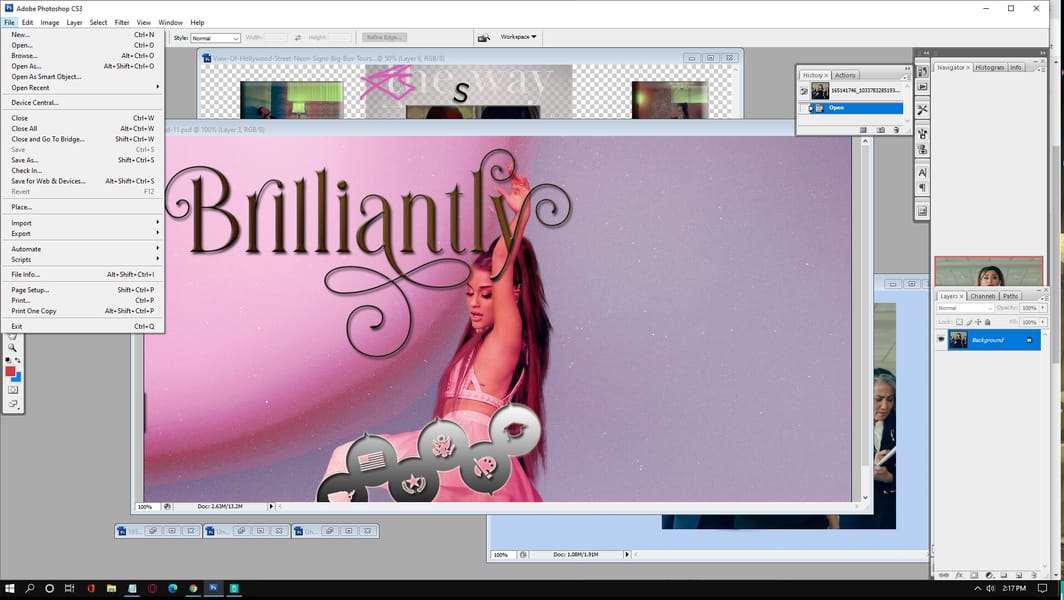Image resolution: width=1064 pixels, height=600 pixels.
Task: Click the swap width and height icon
Action: pos(298,37)
